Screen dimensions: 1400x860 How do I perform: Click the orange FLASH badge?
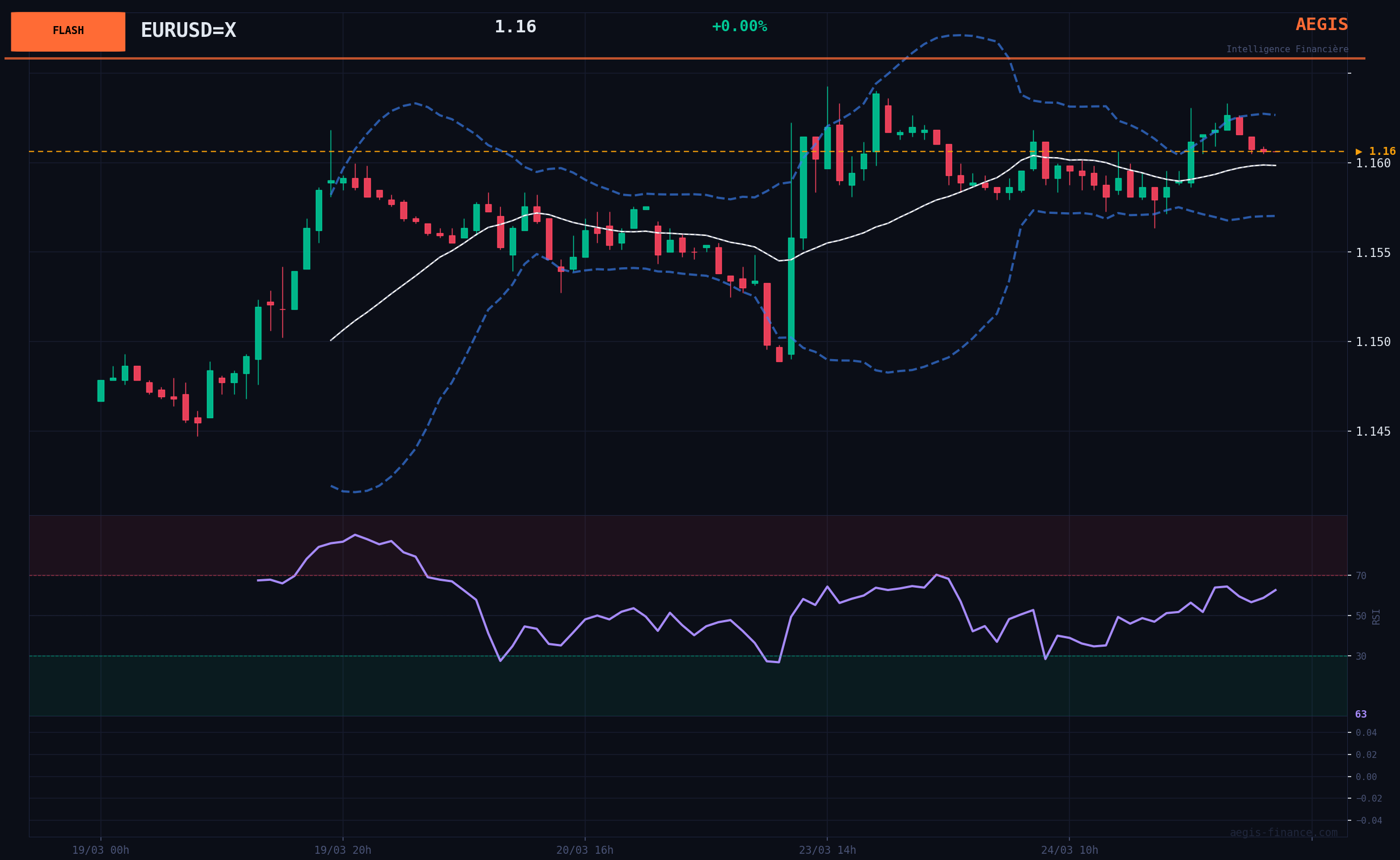click(68, 31)
